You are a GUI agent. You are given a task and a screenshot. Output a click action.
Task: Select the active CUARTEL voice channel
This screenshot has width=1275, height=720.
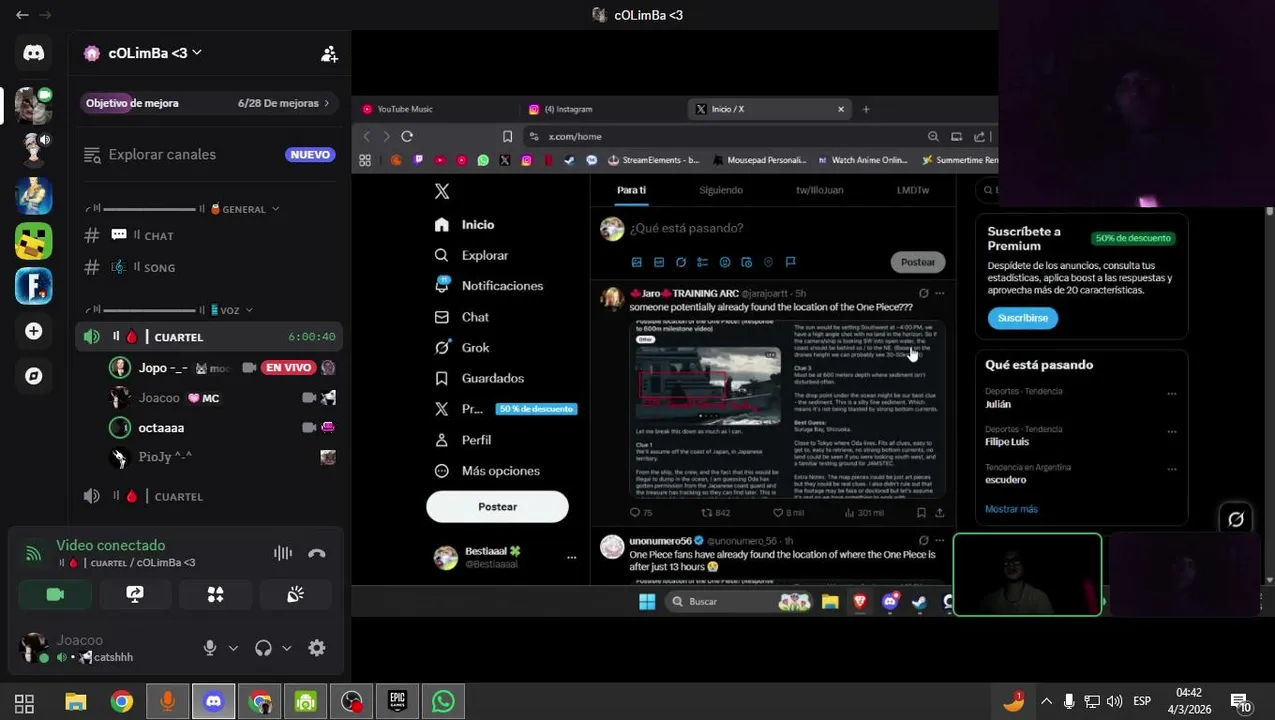[x=210, y=337]
